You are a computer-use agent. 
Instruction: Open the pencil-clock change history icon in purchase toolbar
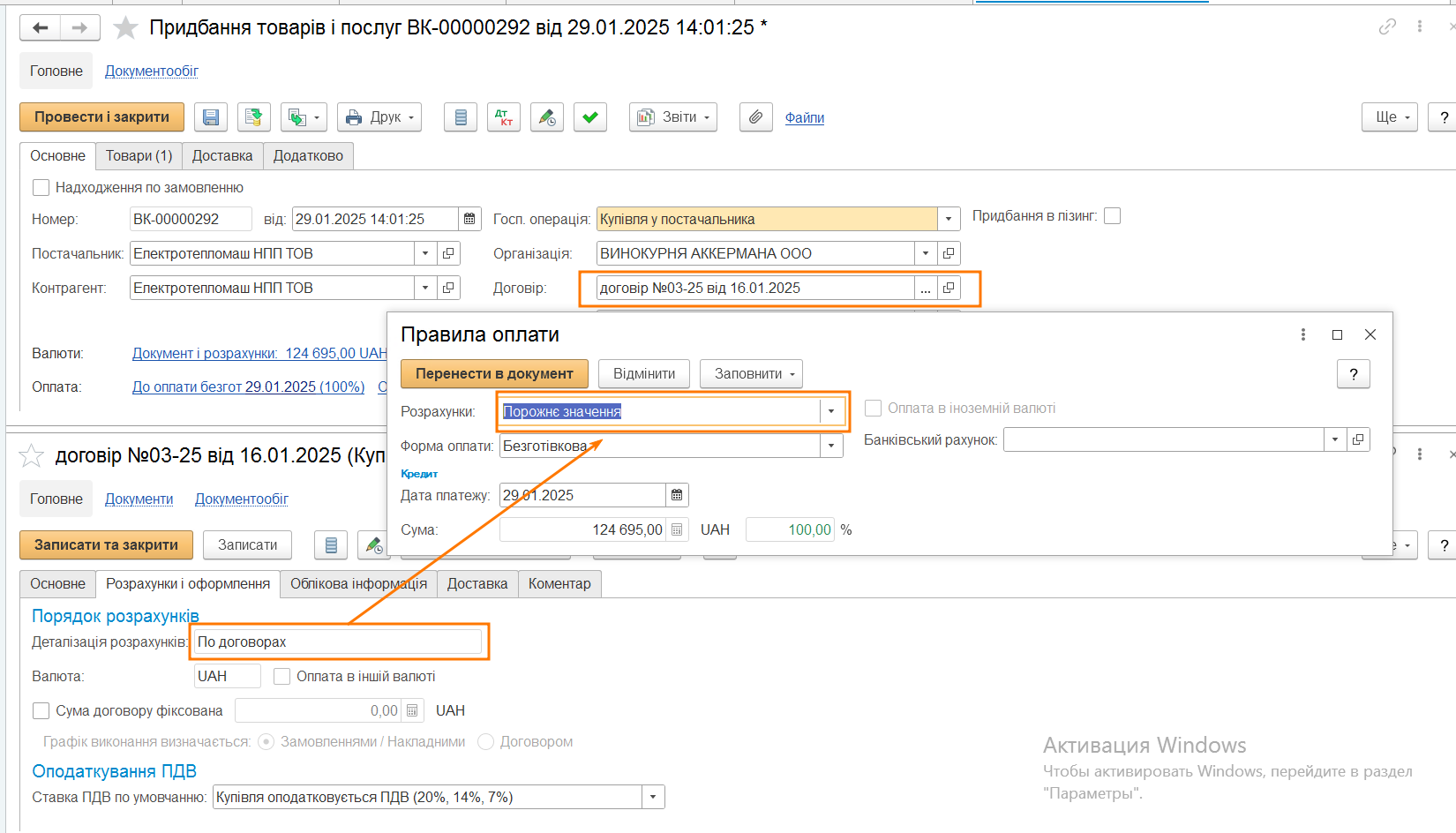(x=547, y=116)
